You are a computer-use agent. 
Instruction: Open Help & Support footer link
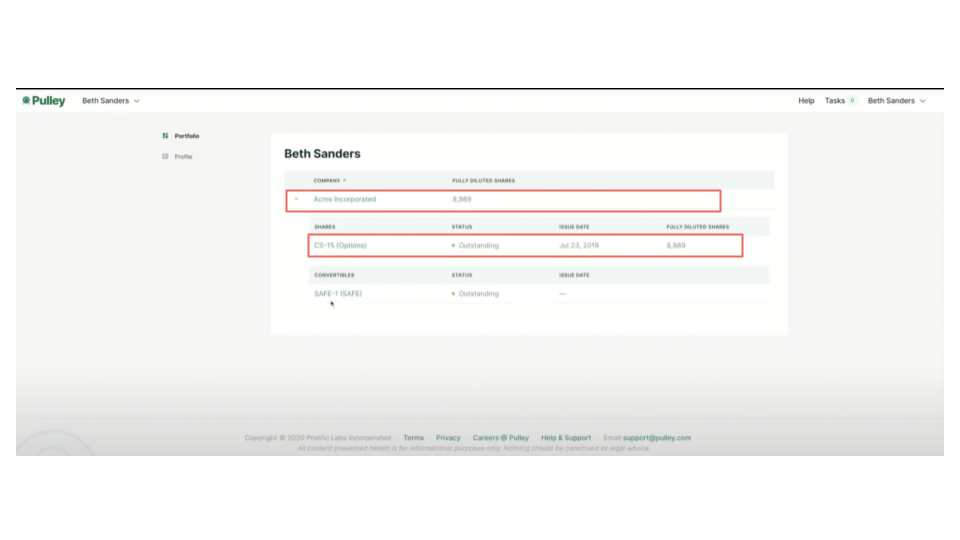coord(566,438)
